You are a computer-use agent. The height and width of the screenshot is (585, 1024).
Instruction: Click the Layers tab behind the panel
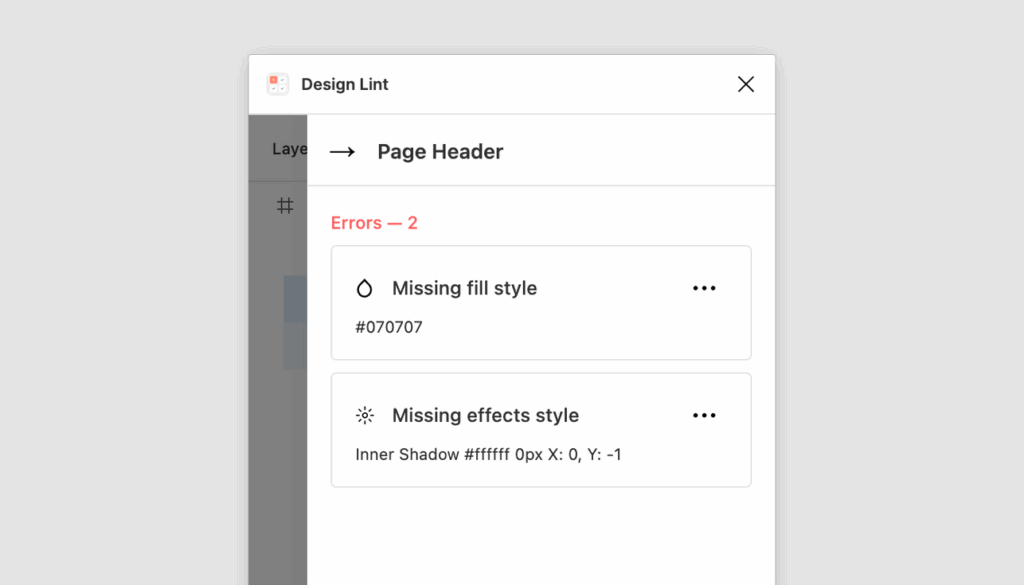click(x=289, y=149)
